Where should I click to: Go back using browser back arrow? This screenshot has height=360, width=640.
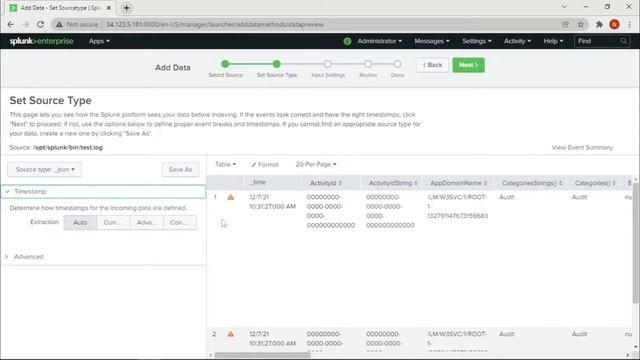pyautogui.click(x=11, y=24)
